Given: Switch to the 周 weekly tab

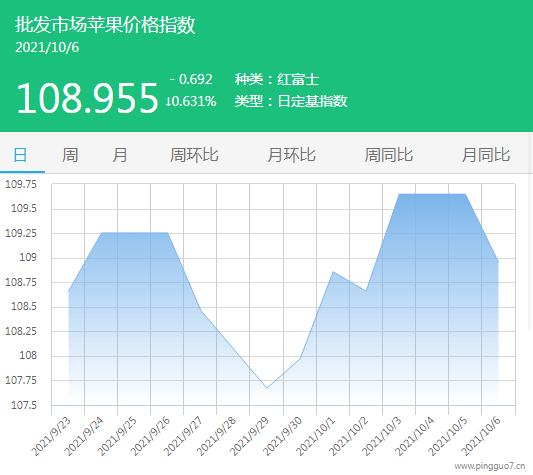Looking at the screenshot, I should tap(70, 155).
